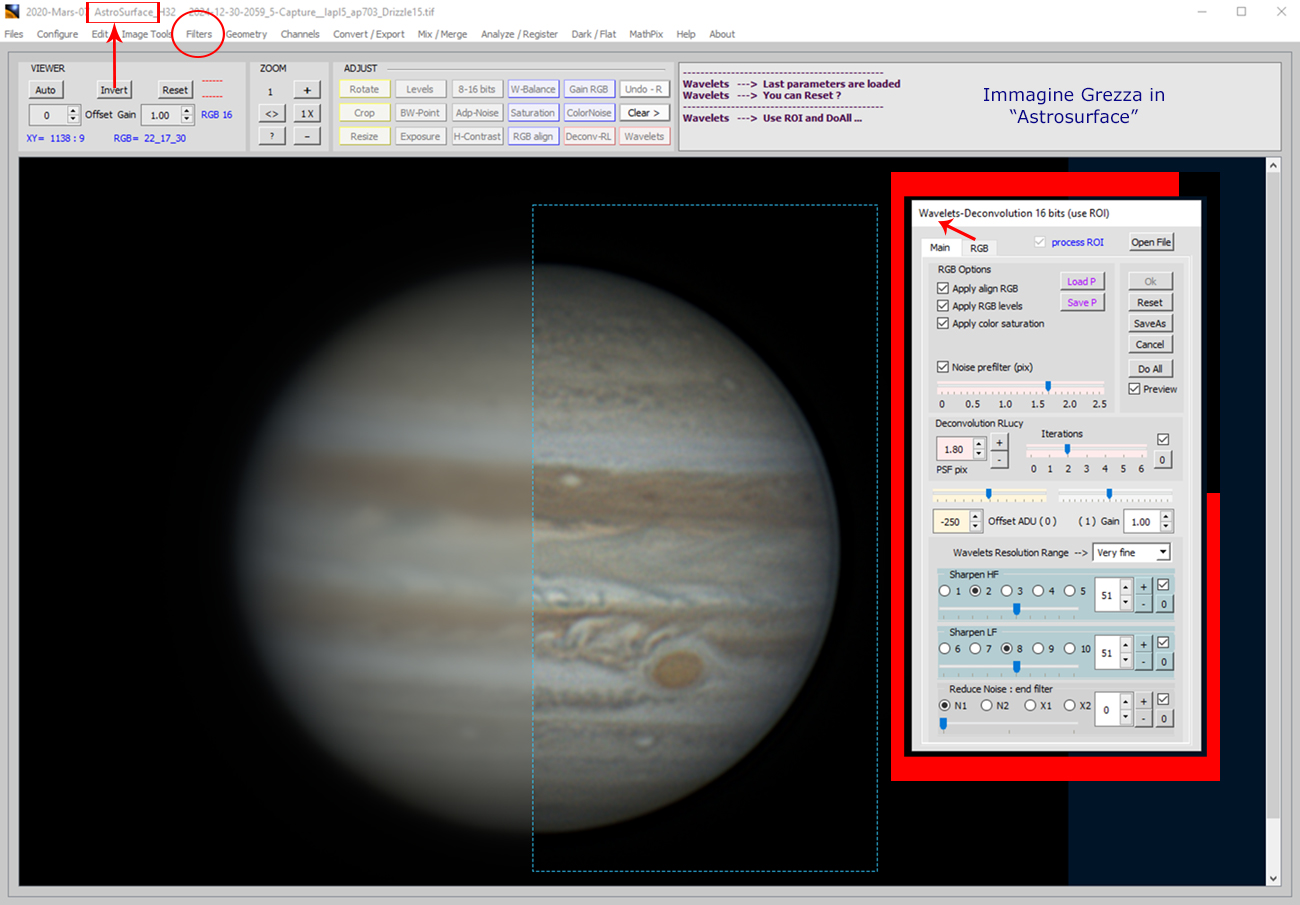The width and height of the screenshot is (1300, 905).
Task: Click the fit-width <> zoom button
Action: pyautogui.click(x=270, y=113)
